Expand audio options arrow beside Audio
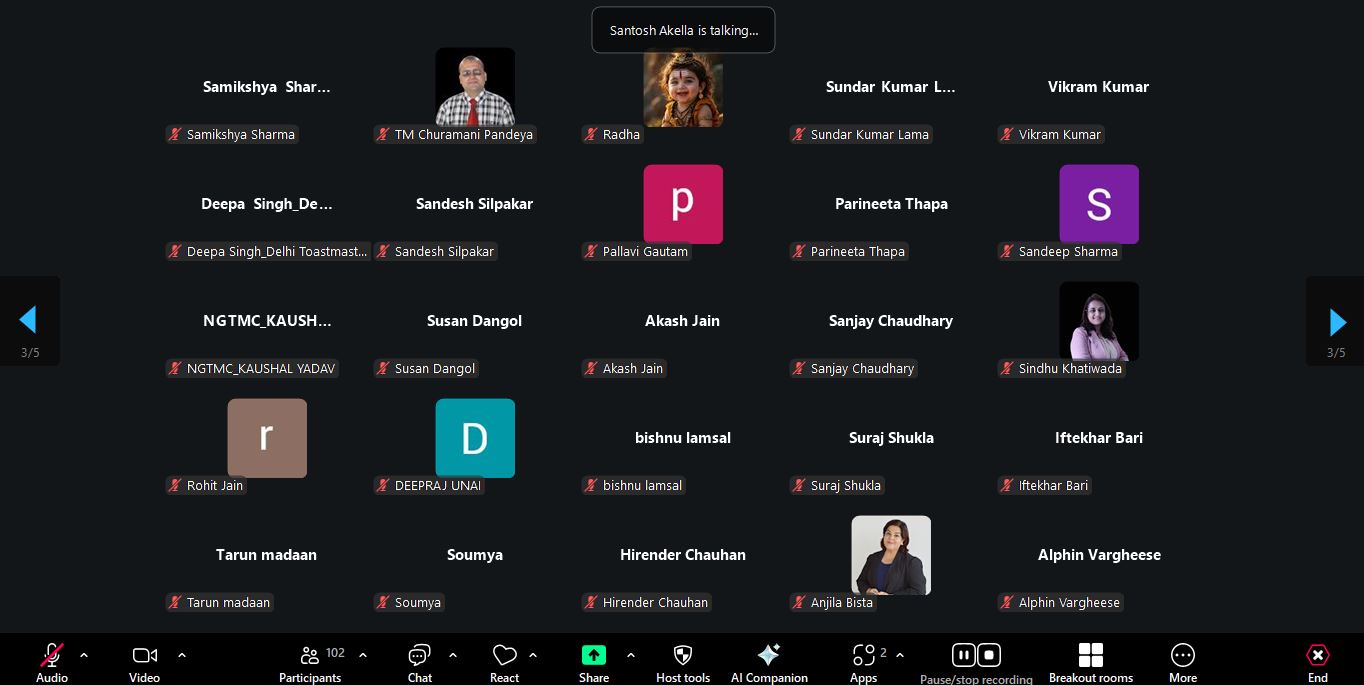This screenshot has height=685, width=1364. 84,655
